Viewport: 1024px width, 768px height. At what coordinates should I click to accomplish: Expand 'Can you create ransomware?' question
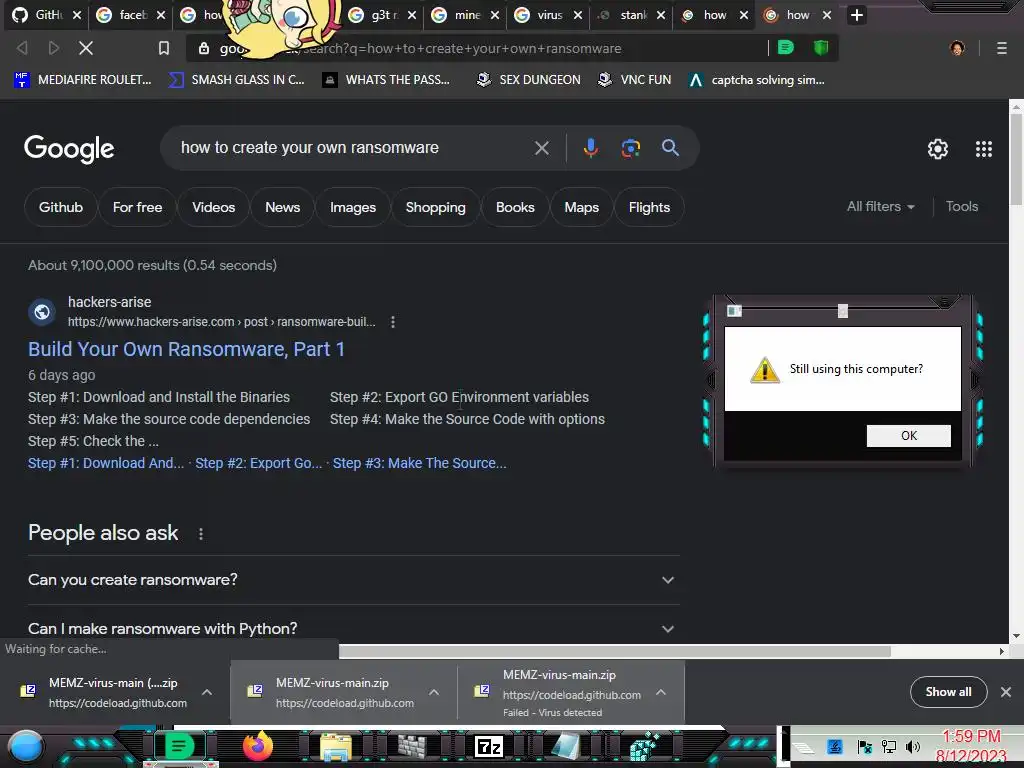[x=353, y=580]
